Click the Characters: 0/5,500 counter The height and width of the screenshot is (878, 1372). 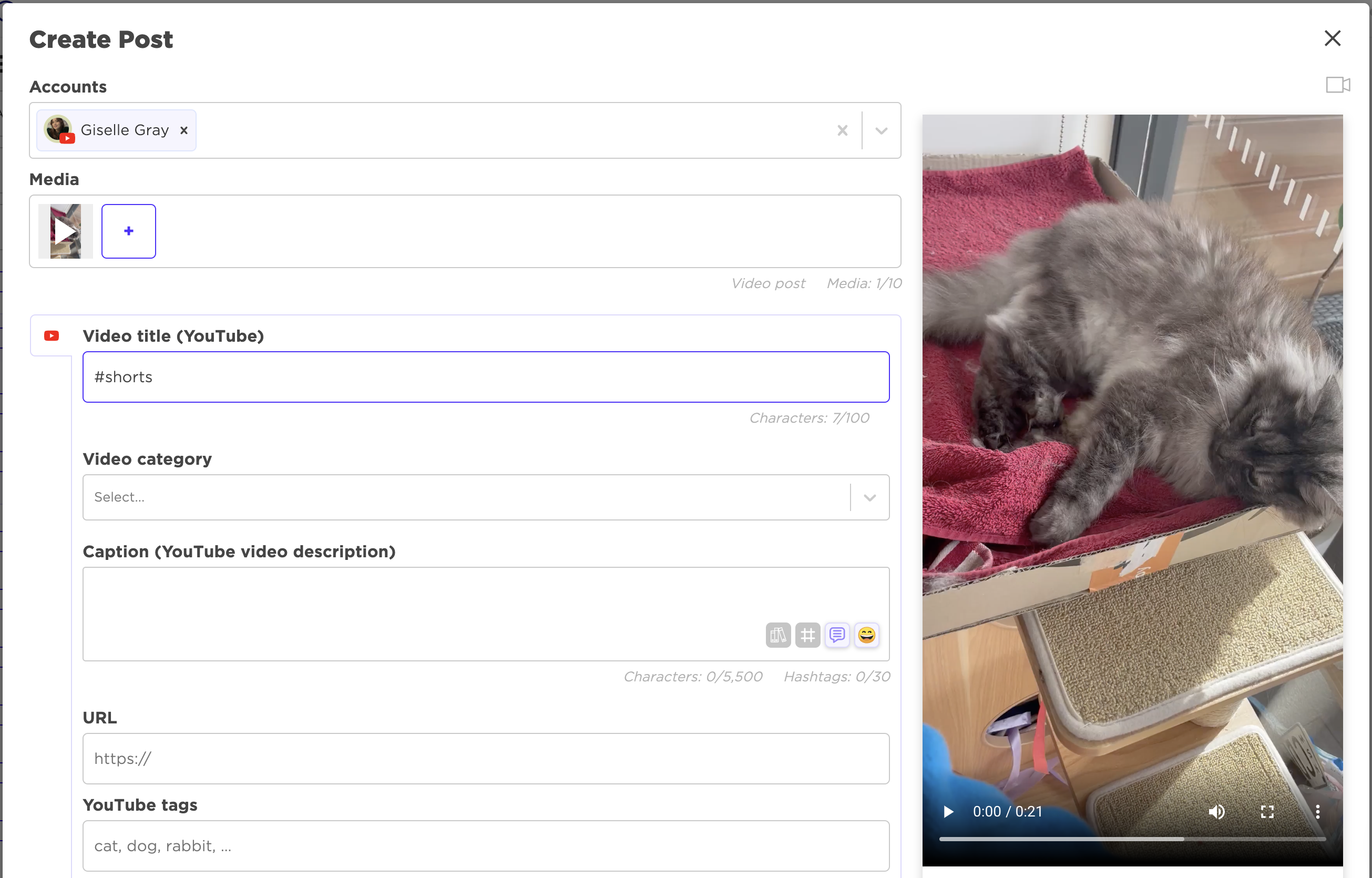pyautogui.click(x=692, y=677)
